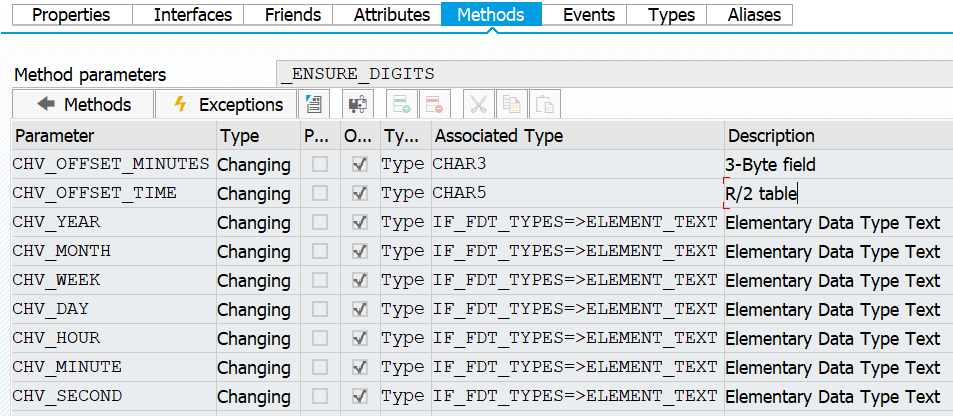The image size is (953, 416).
Task: Click the Typing method cell for CHV_DAY
Action: tap(405, 310)
